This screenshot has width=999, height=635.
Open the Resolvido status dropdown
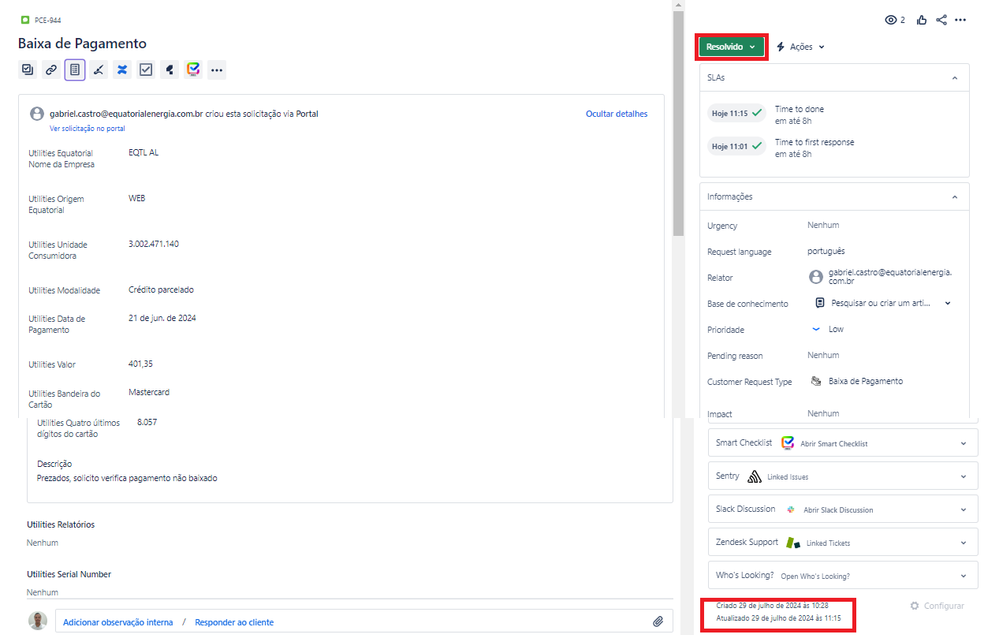pos(731,46)
